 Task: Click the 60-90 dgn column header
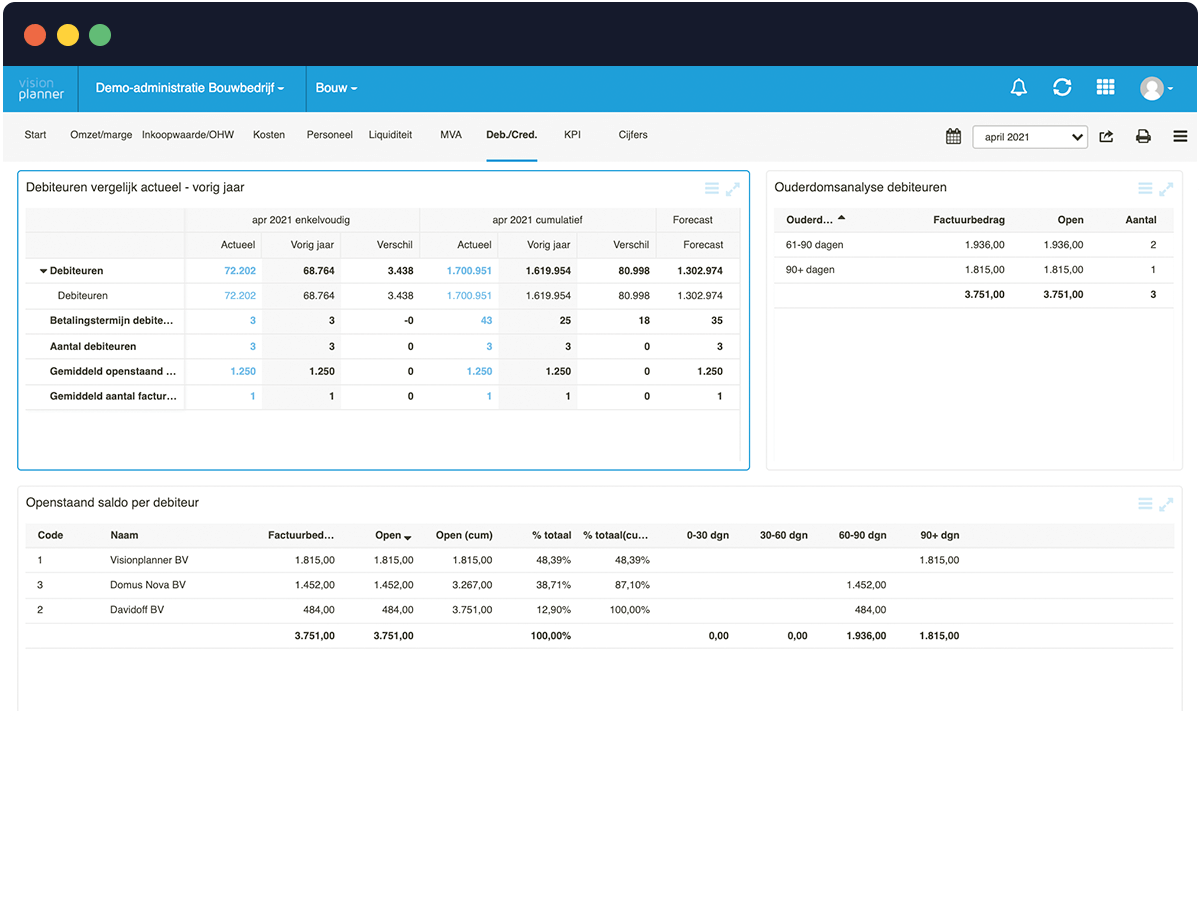pos(863,536)
